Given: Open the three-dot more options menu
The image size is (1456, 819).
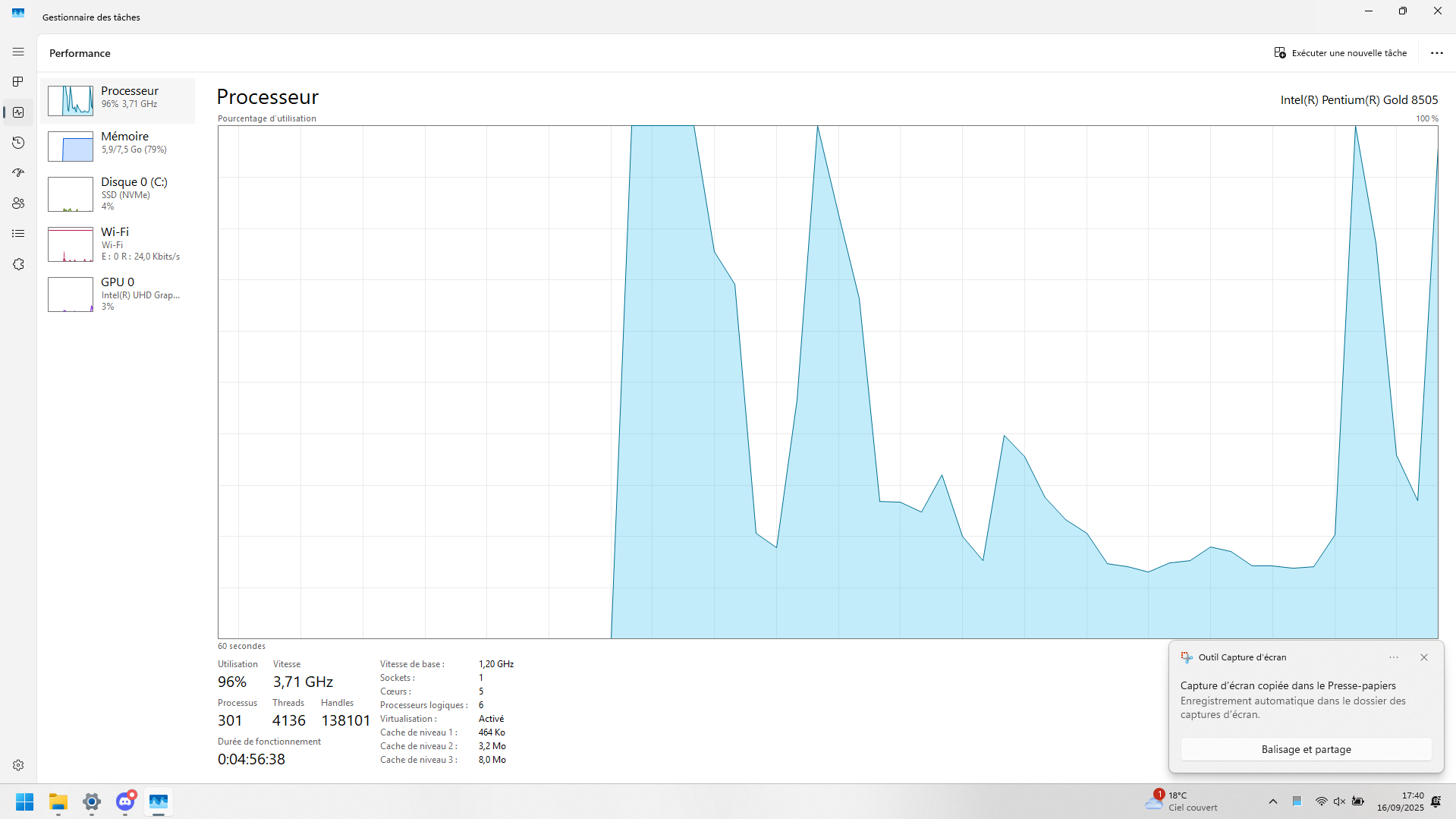Looking at the screenshot, I should point(1436,53).
